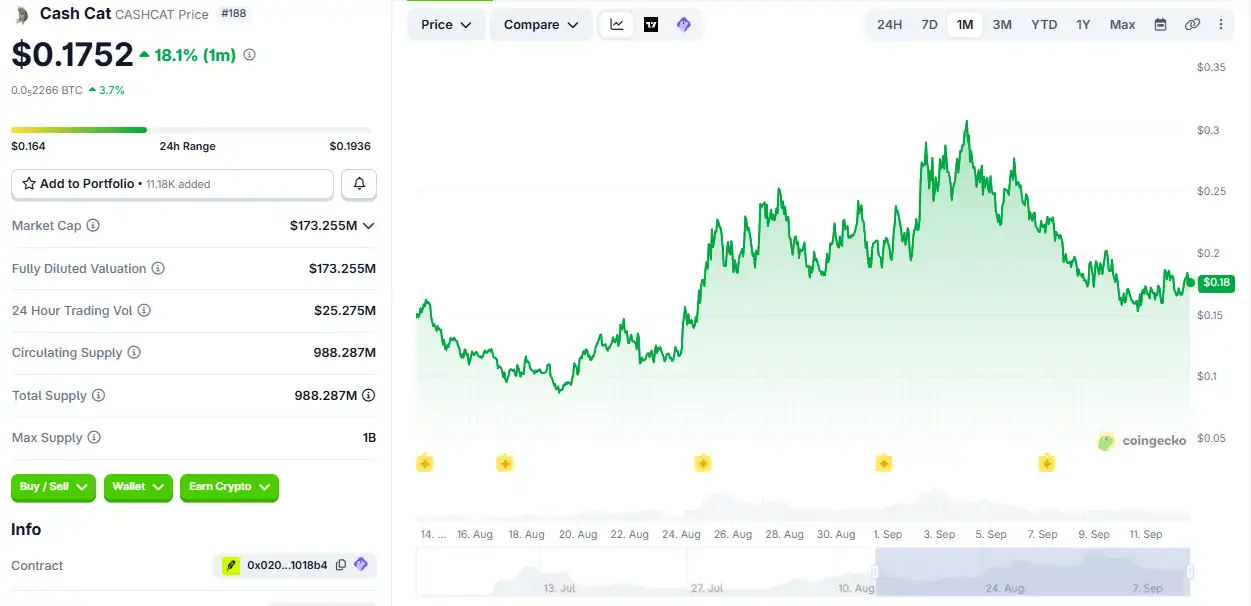
Task: Open chart more options three dots
Action: (1221, 24)
